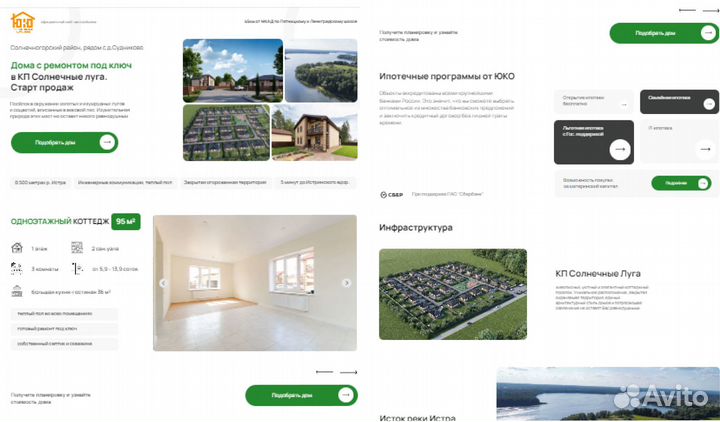Click Подобрать дом button below the cottage slider

[301, 395]
